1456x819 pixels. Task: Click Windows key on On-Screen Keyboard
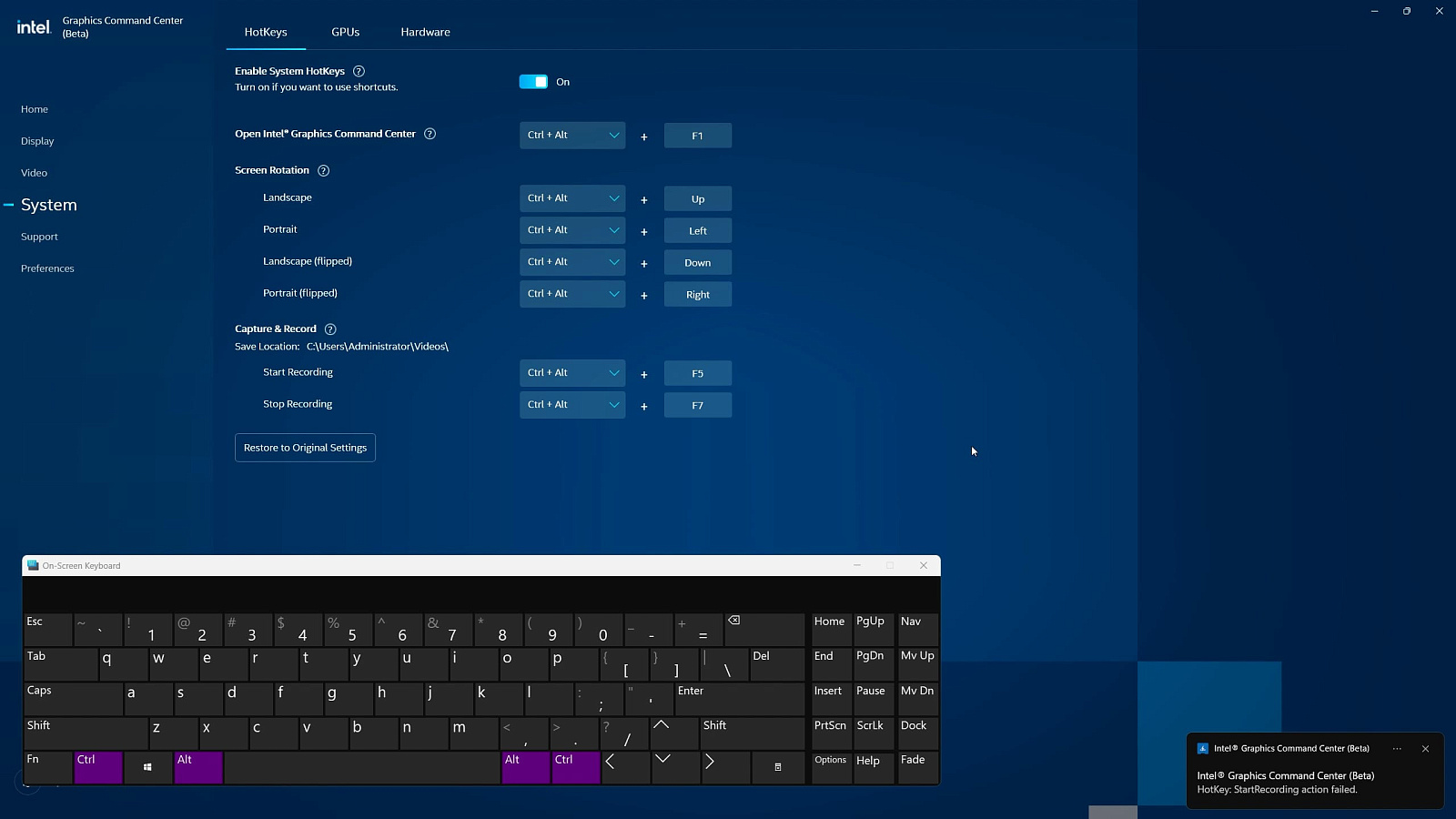pos(147,767)
